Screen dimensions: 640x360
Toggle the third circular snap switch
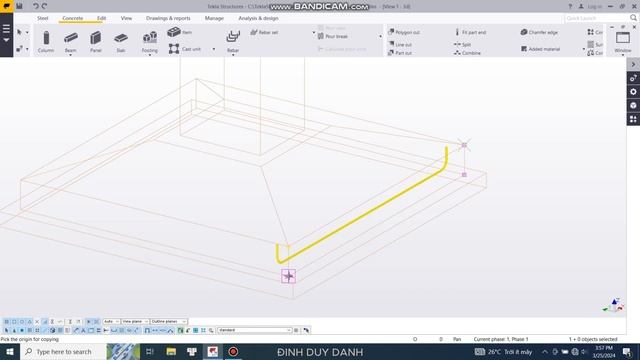[22, 322]
